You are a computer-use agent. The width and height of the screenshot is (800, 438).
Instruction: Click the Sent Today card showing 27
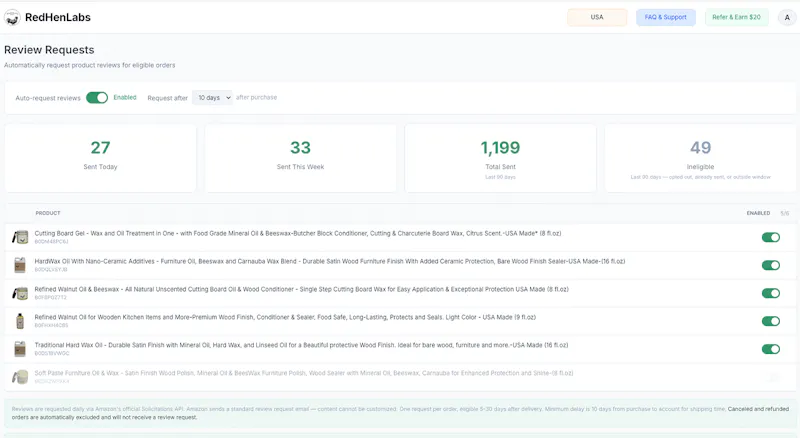tap(101, 158)
